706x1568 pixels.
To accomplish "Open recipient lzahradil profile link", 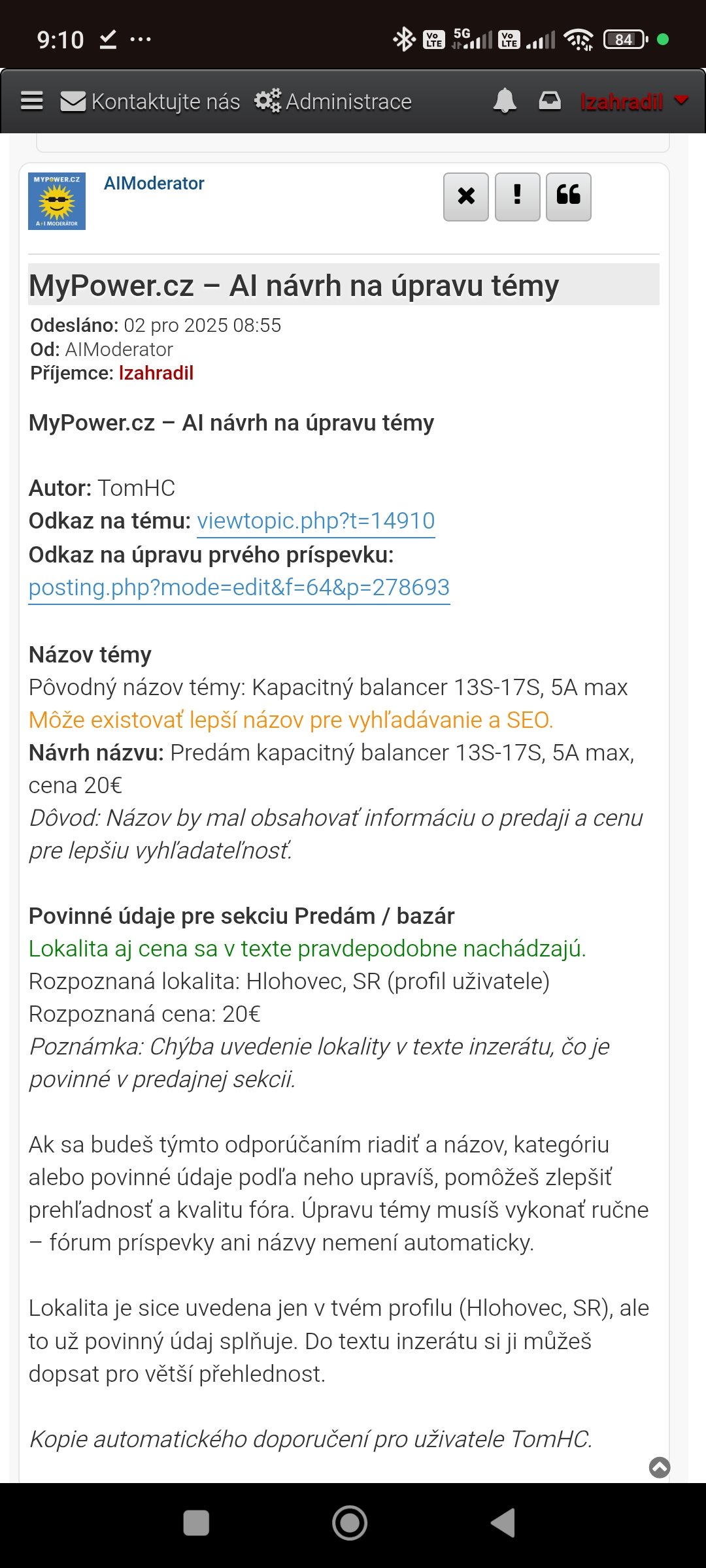I will [x=156, y=373].
